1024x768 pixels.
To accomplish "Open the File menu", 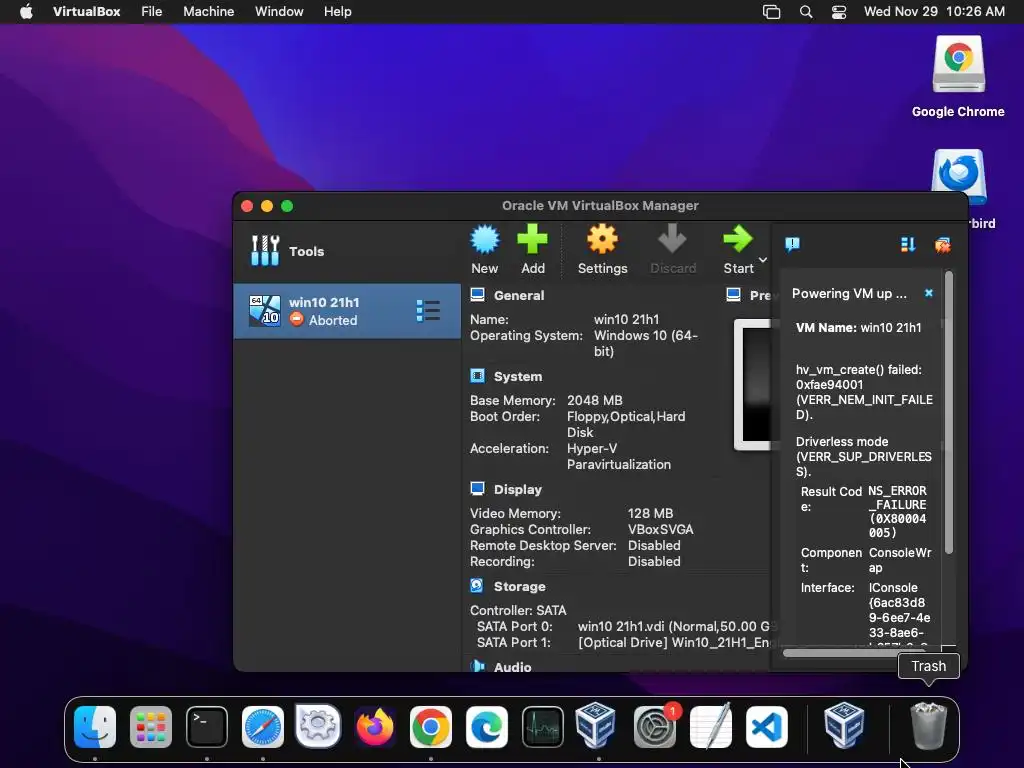I will [152, 12].
